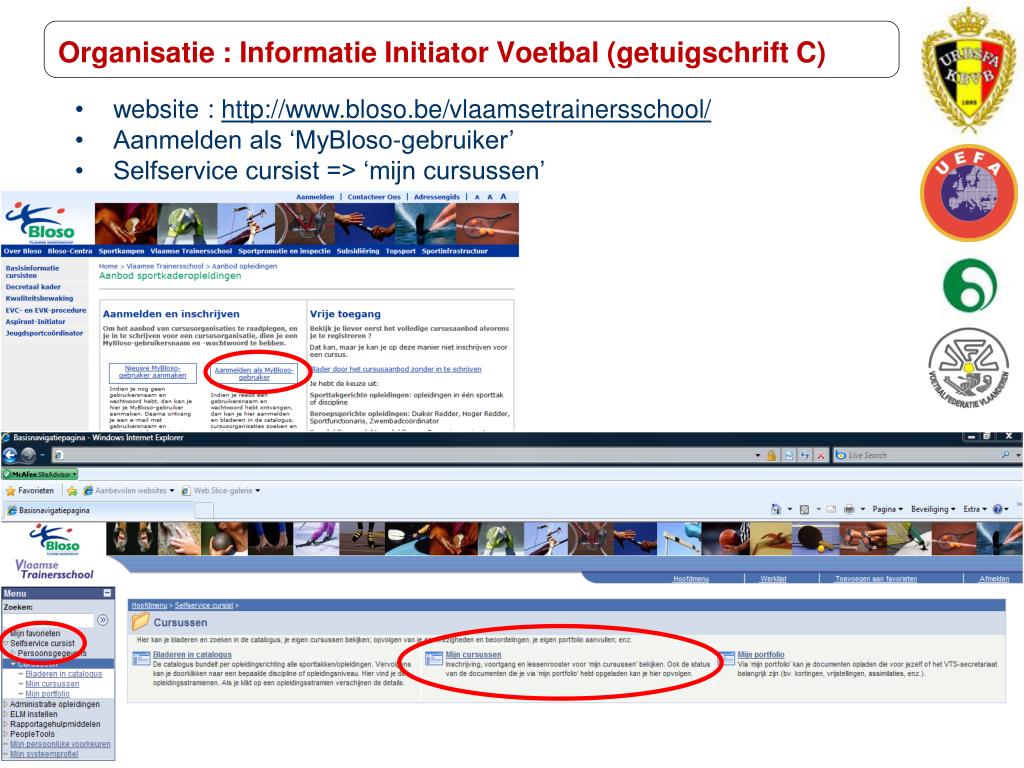Screen dimensions: 1024x768
Task: Click 'Aanmelden' at top of Bloso page
Action: [x=315, y=197]
